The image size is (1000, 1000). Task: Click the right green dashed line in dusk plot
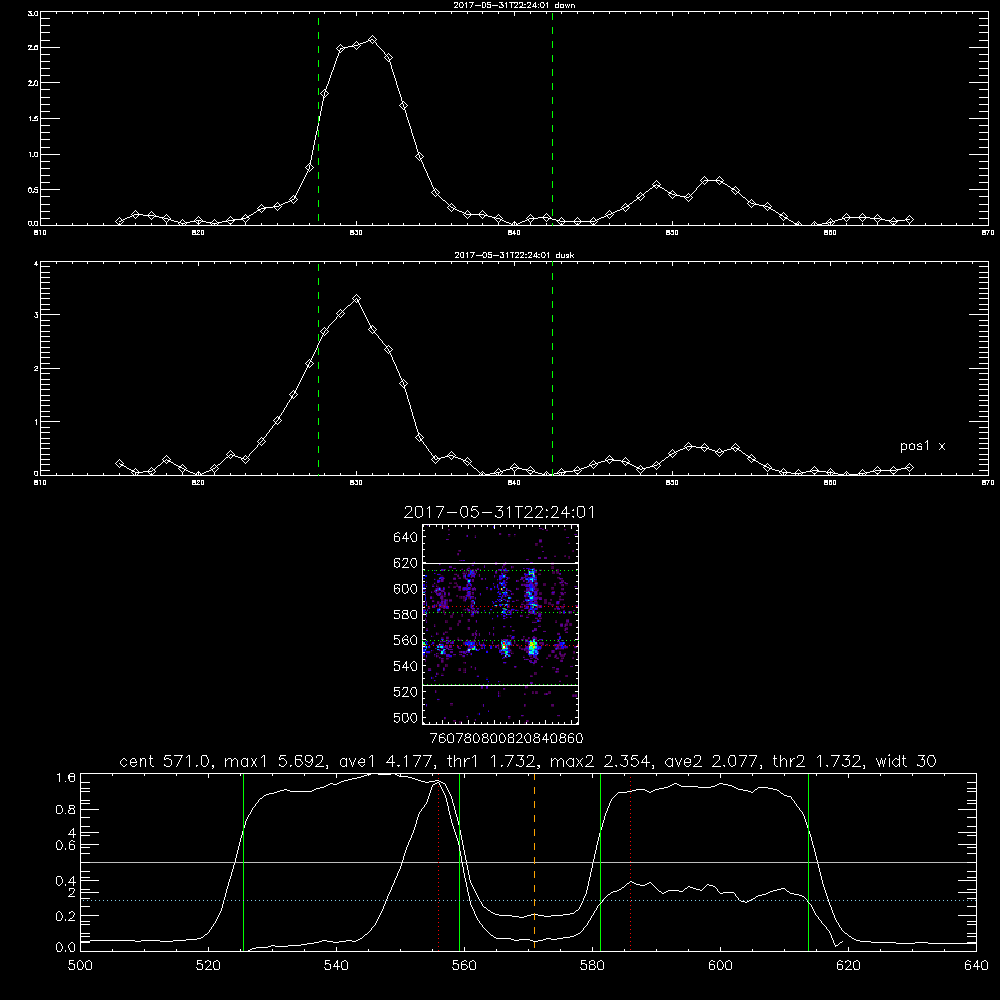552,369
